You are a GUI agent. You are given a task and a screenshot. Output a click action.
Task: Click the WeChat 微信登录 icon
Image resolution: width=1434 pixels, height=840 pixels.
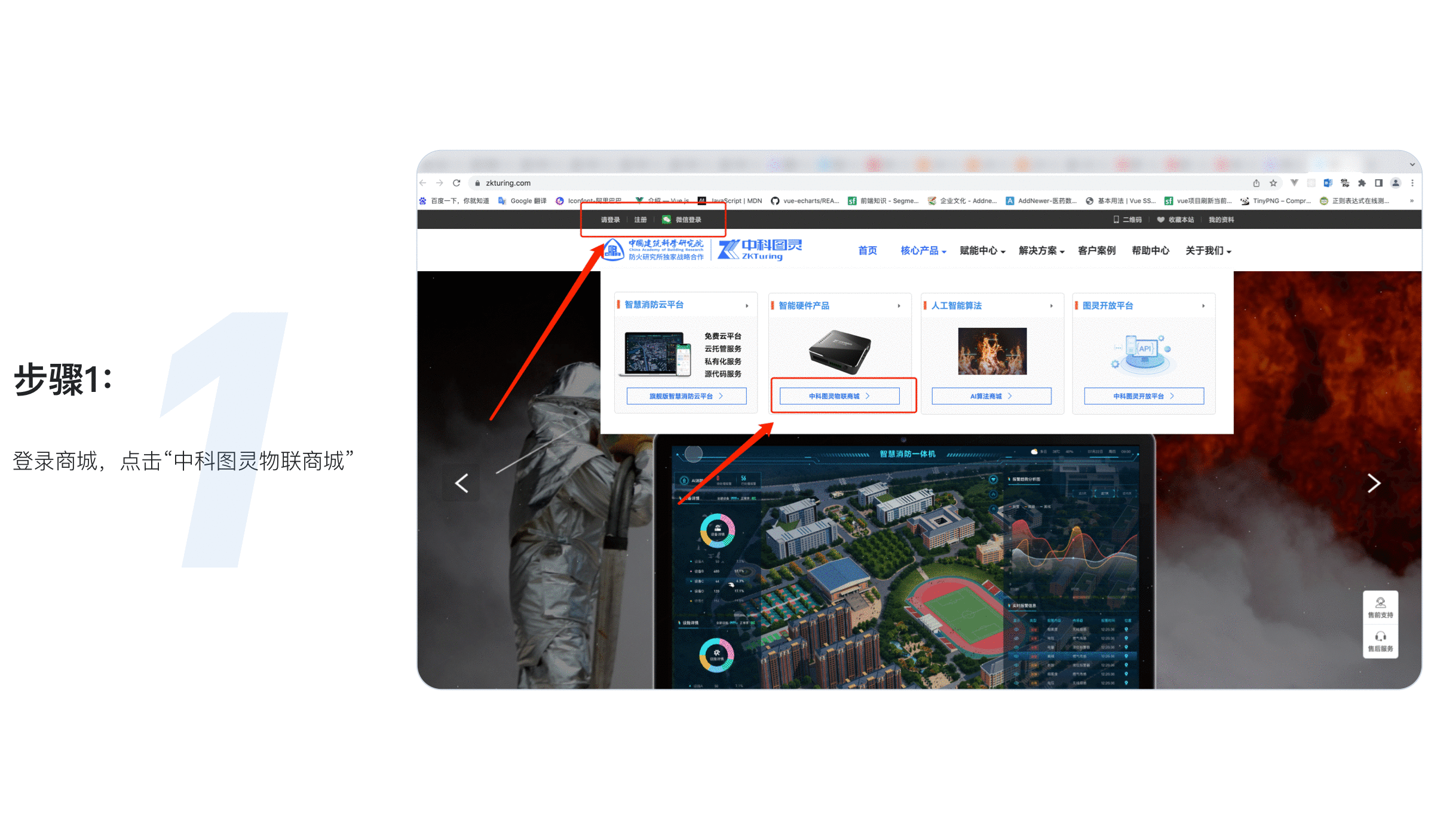[667, 220]
